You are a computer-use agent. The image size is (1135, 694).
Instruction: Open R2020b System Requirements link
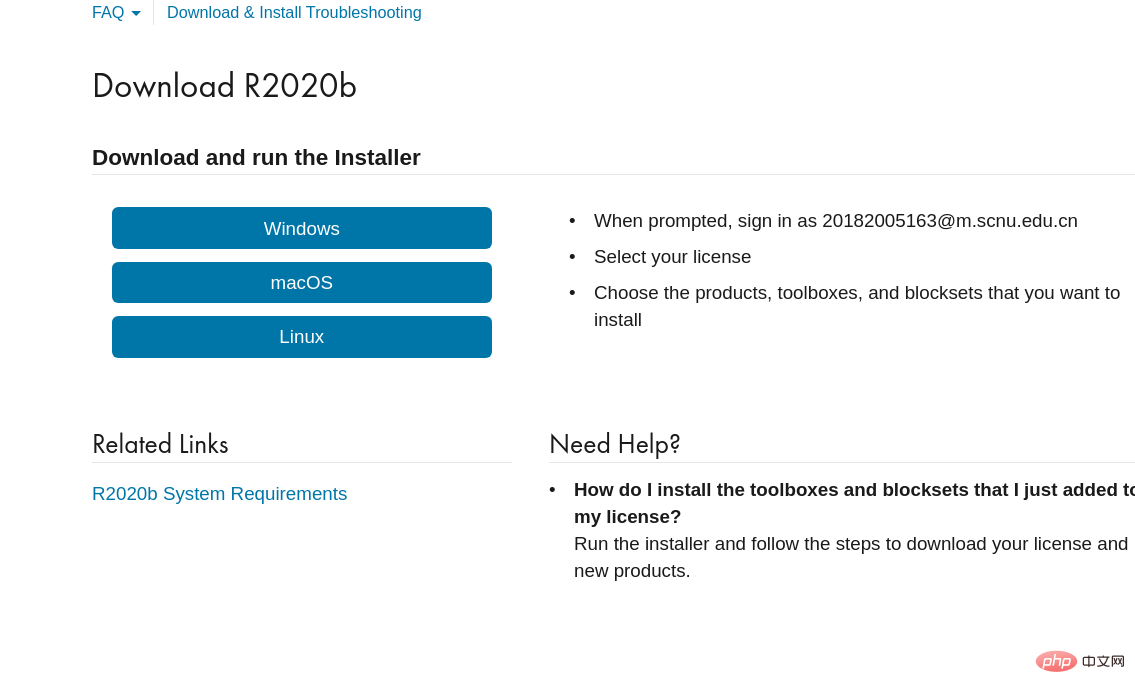click(219, 494)
